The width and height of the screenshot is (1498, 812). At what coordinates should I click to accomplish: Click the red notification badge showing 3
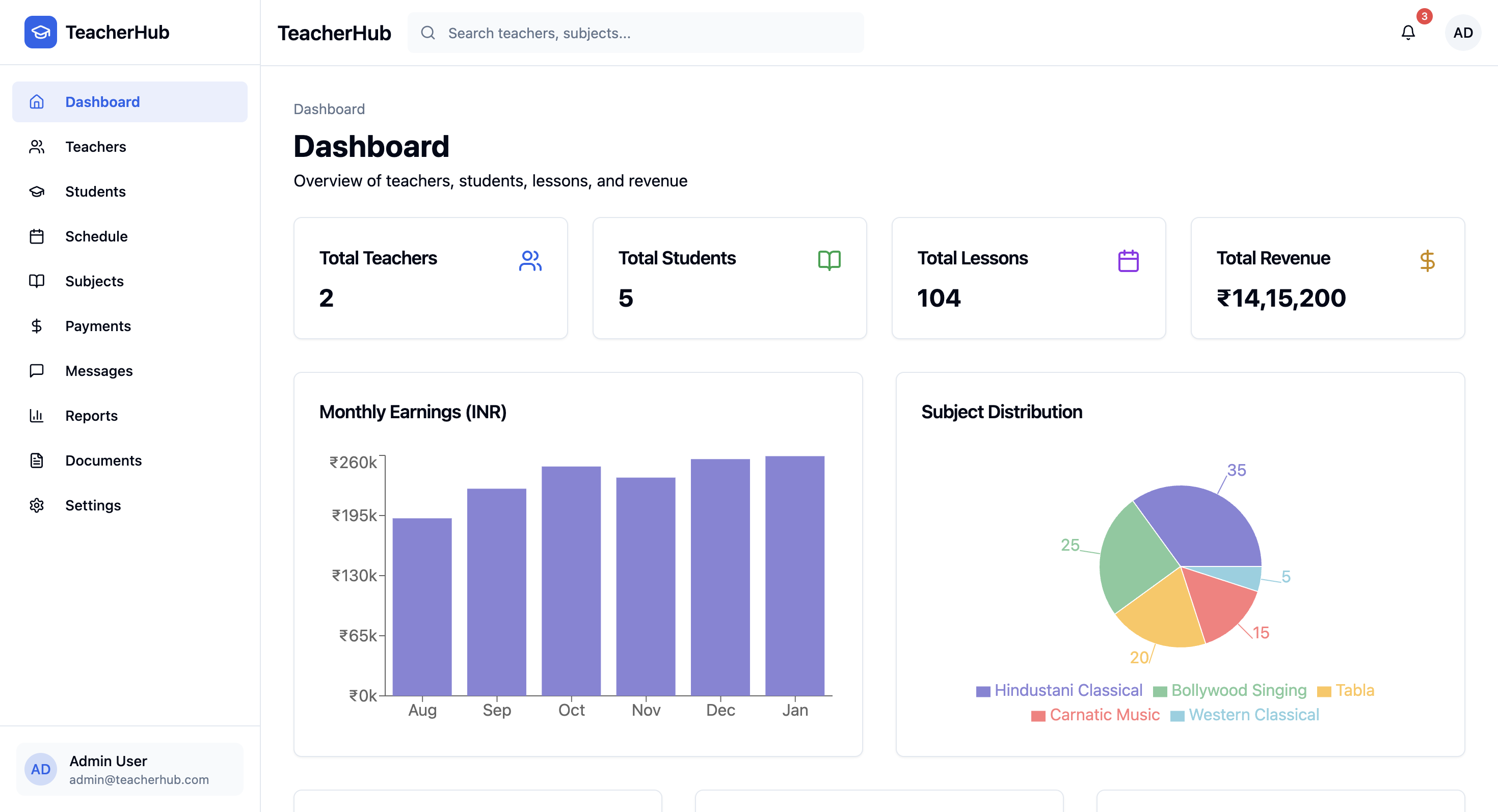coord(1424,16)
